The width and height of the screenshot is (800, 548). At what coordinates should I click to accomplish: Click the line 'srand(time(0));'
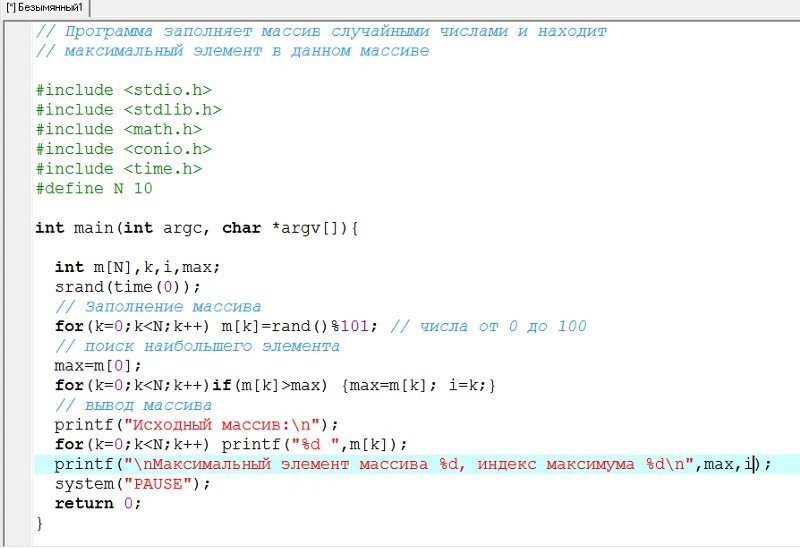click(128, 287)
